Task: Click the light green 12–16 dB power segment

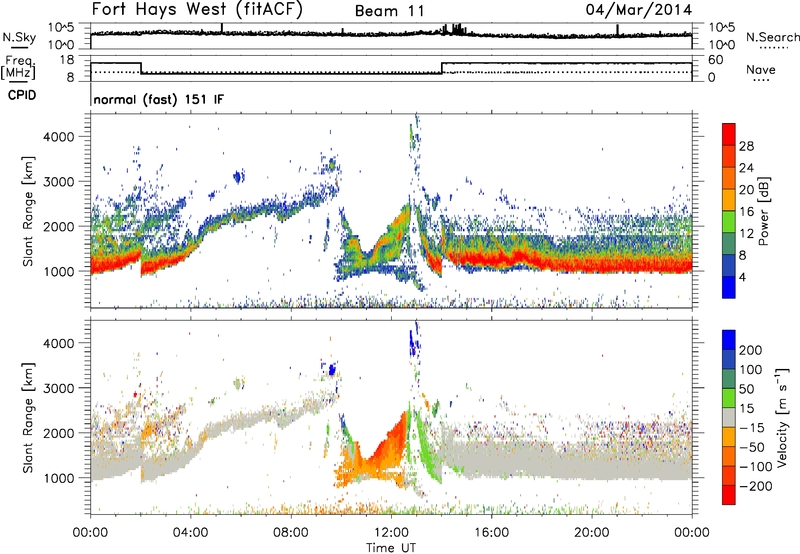Action: pyautogui.click(x=729, y=222)
